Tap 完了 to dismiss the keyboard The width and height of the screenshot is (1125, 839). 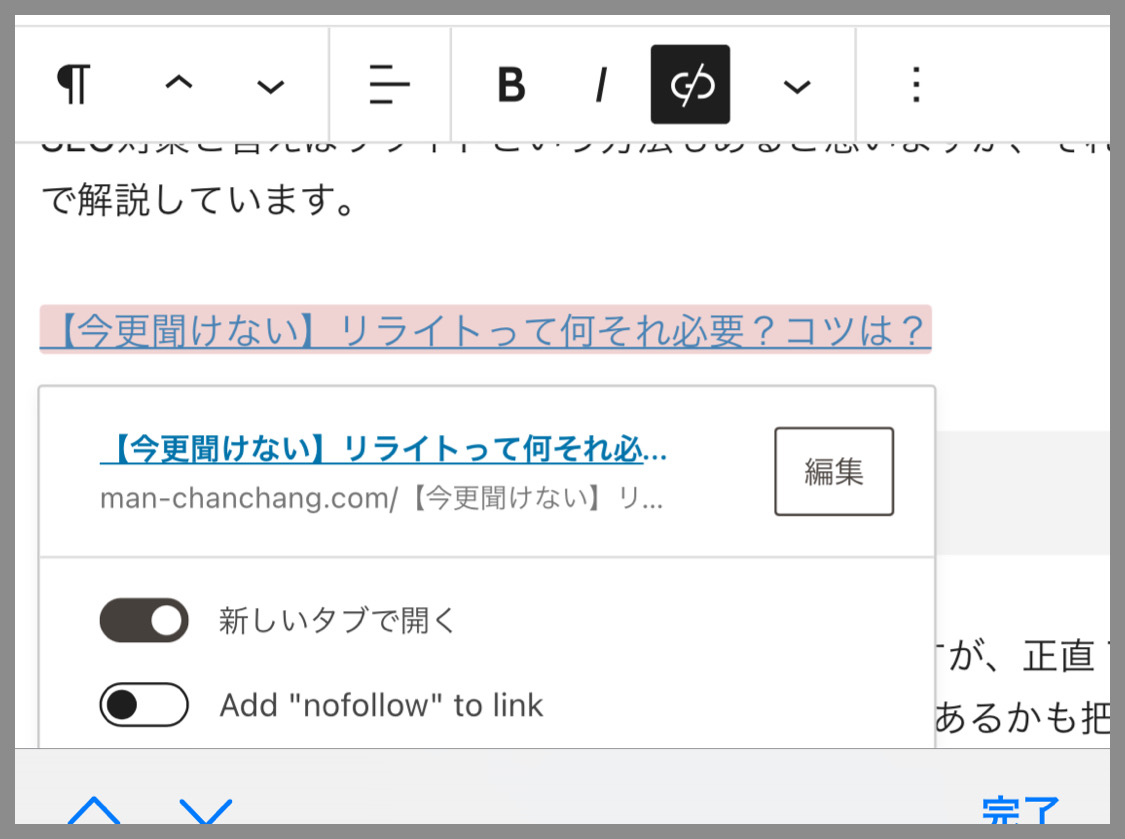click(1020, 811)
